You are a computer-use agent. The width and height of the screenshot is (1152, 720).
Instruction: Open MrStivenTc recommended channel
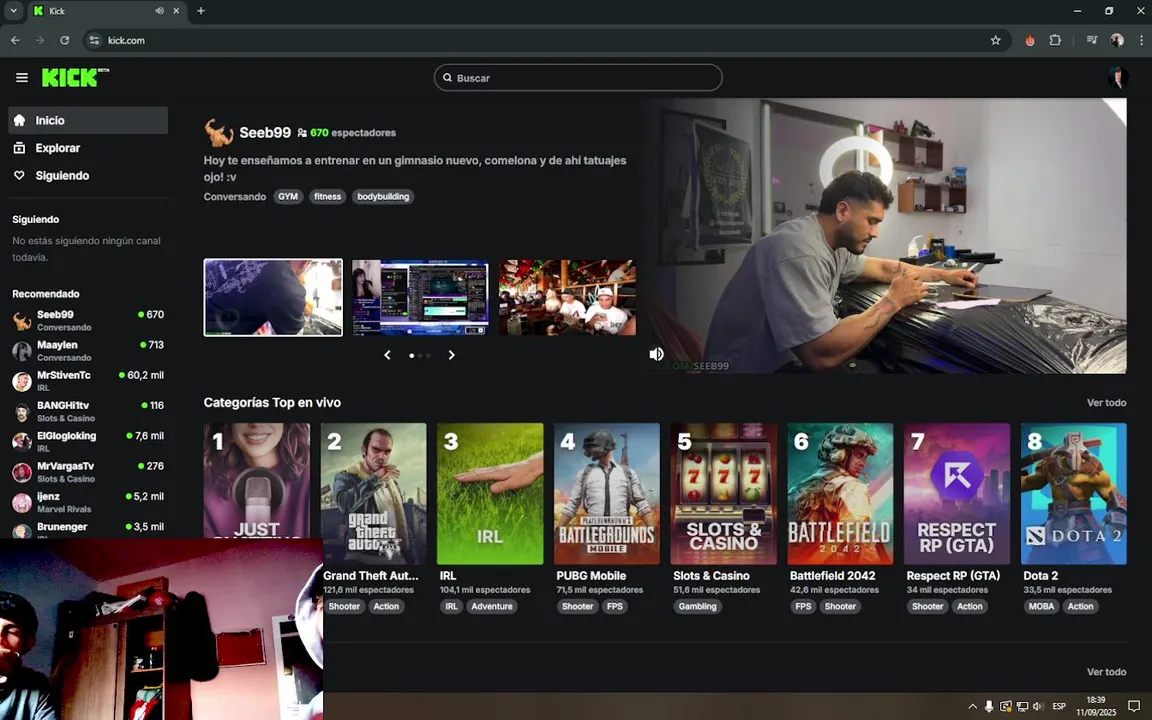(88, 381)
